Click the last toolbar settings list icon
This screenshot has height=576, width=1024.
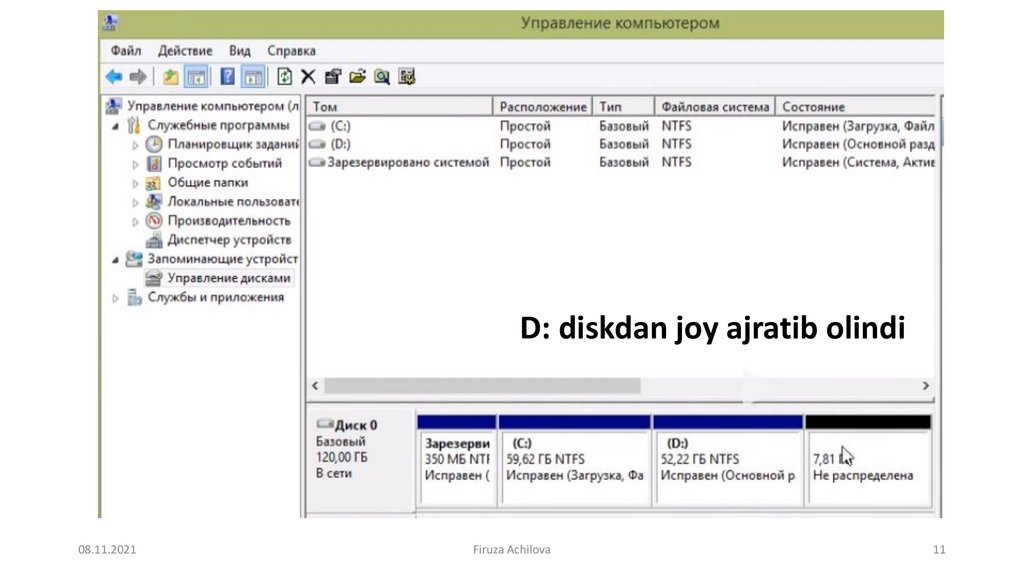pyautogui.click(x=407, y=77)
